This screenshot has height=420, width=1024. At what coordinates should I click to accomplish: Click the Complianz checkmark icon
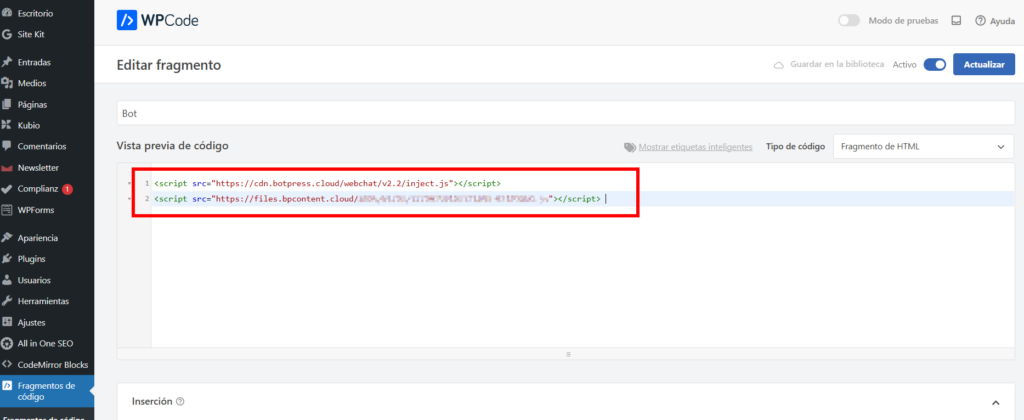7,189
